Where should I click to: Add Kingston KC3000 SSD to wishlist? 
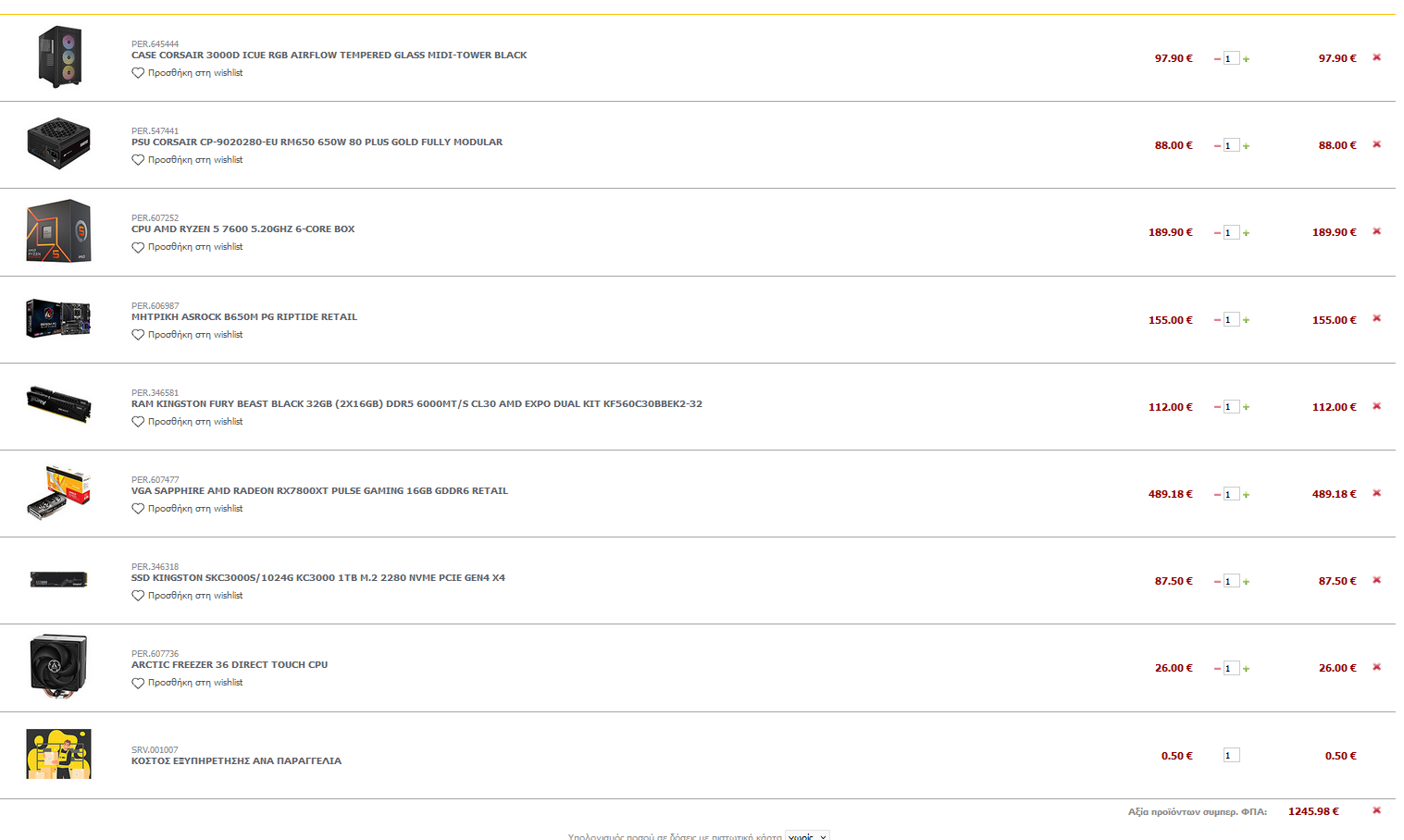[187, 596]
